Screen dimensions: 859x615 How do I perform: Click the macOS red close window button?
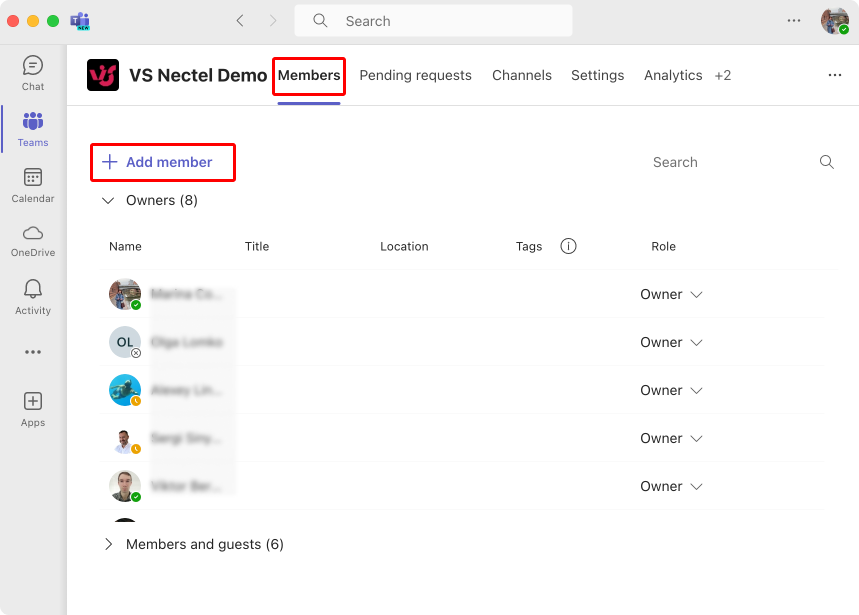13,21
